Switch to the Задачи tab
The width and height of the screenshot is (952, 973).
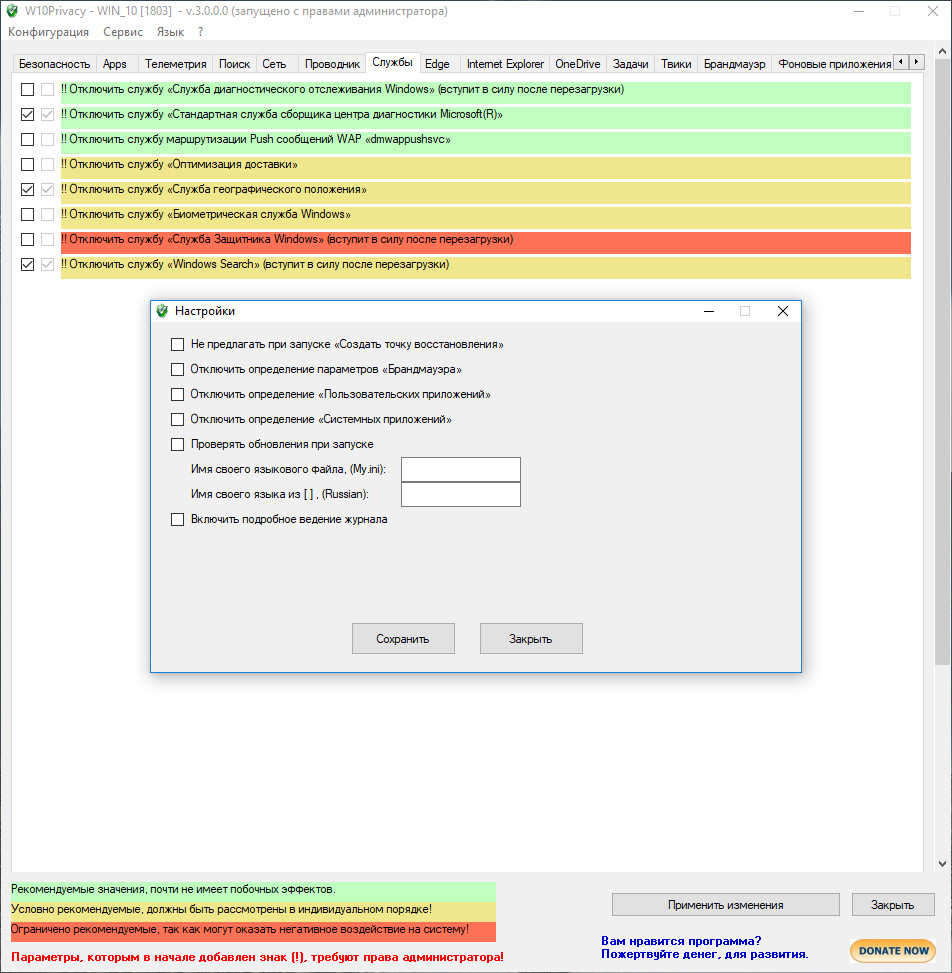(x=631, y=64)
